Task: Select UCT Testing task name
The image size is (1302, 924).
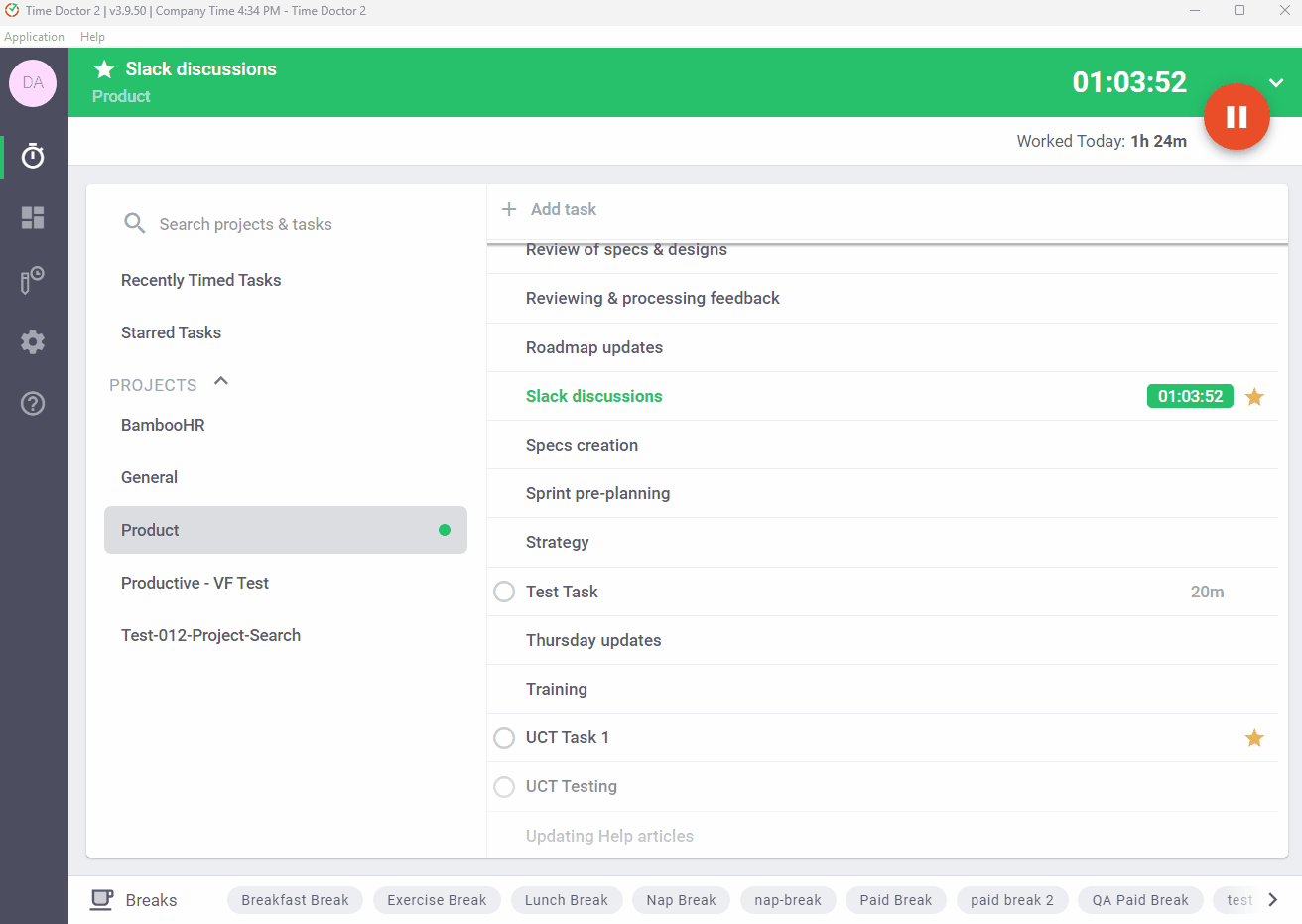Action: [572, 786]
